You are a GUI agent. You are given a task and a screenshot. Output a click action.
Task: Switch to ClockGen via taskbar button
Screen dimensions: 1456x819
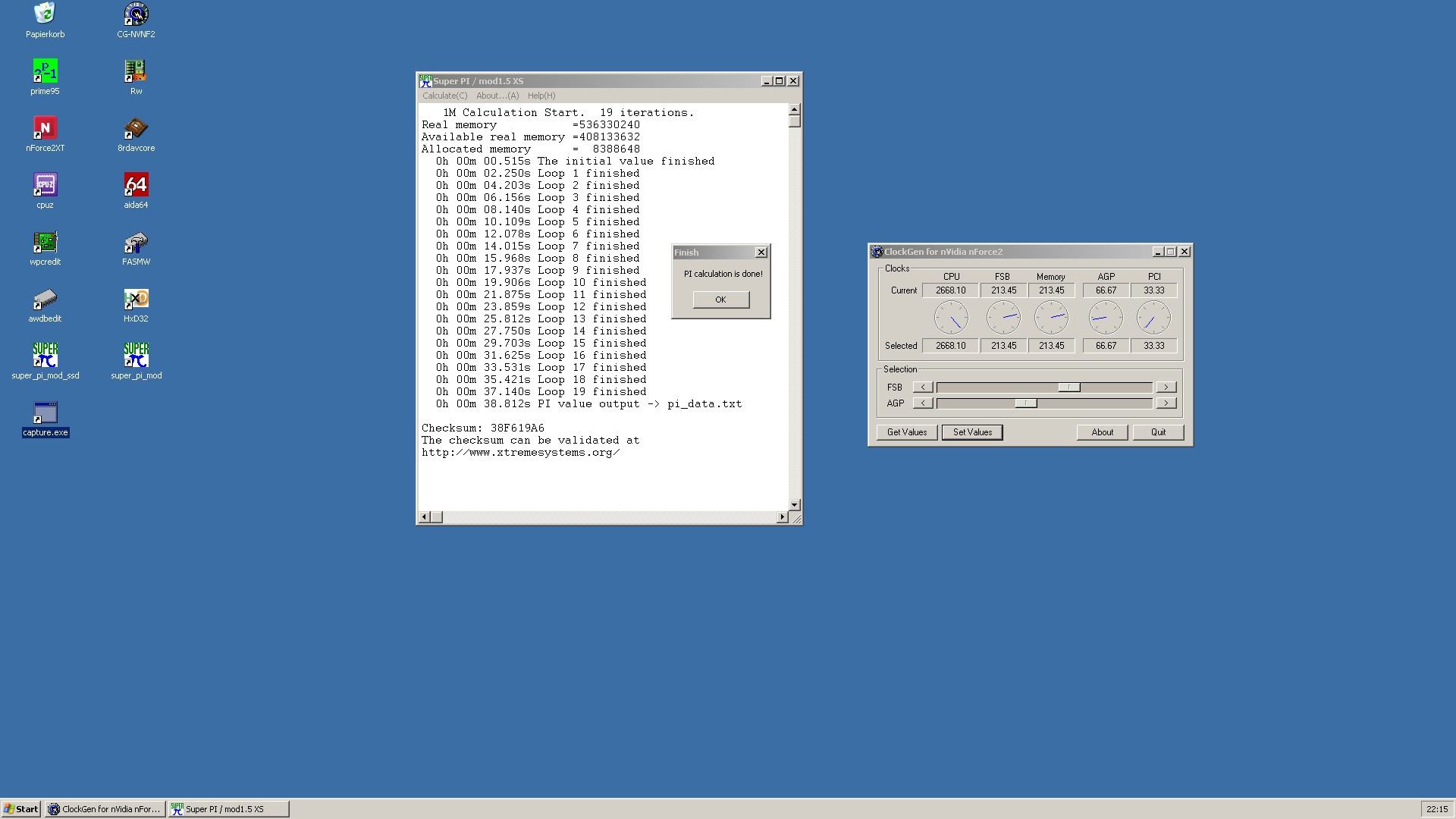click(105, 809)
